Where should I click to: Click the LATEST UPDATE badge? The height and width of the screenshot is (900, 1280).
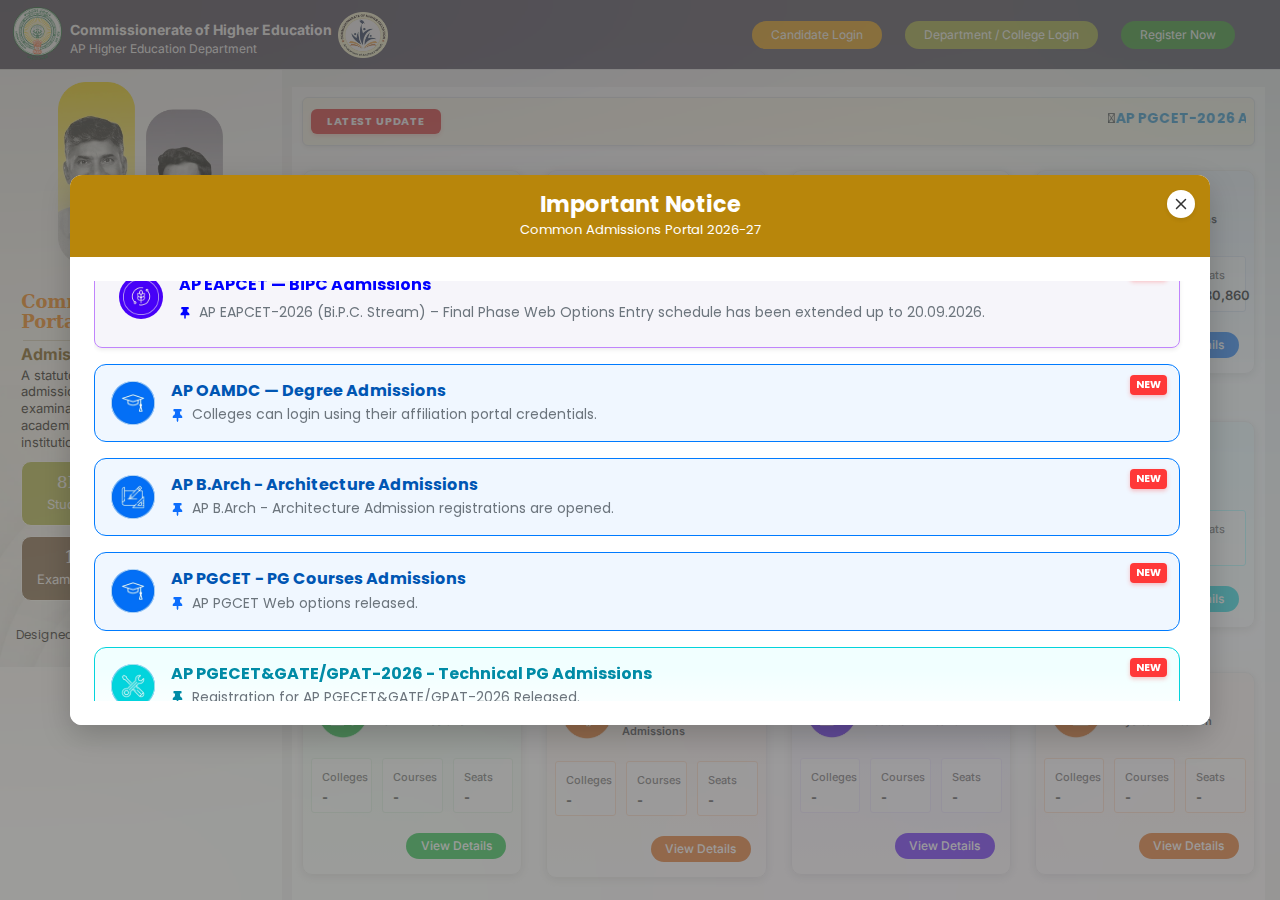(376, 122)
